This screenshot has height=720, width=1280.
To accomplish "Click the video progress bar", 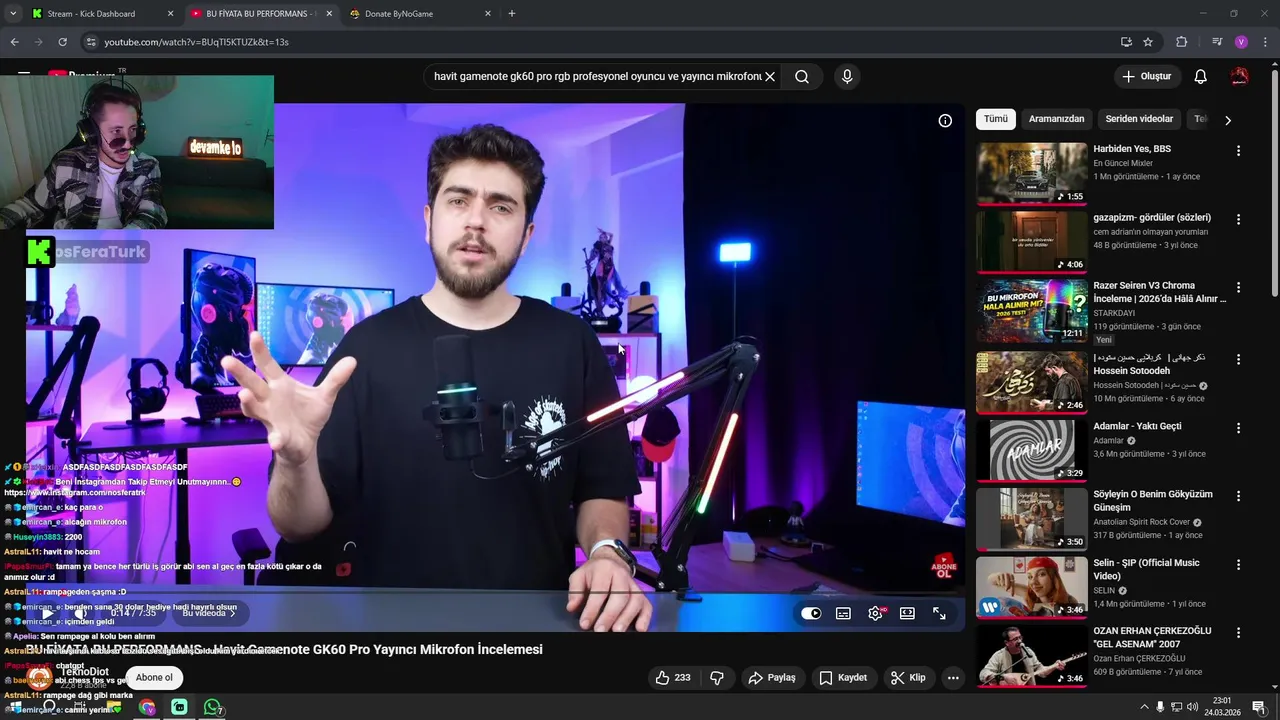I will click(495, 593).
